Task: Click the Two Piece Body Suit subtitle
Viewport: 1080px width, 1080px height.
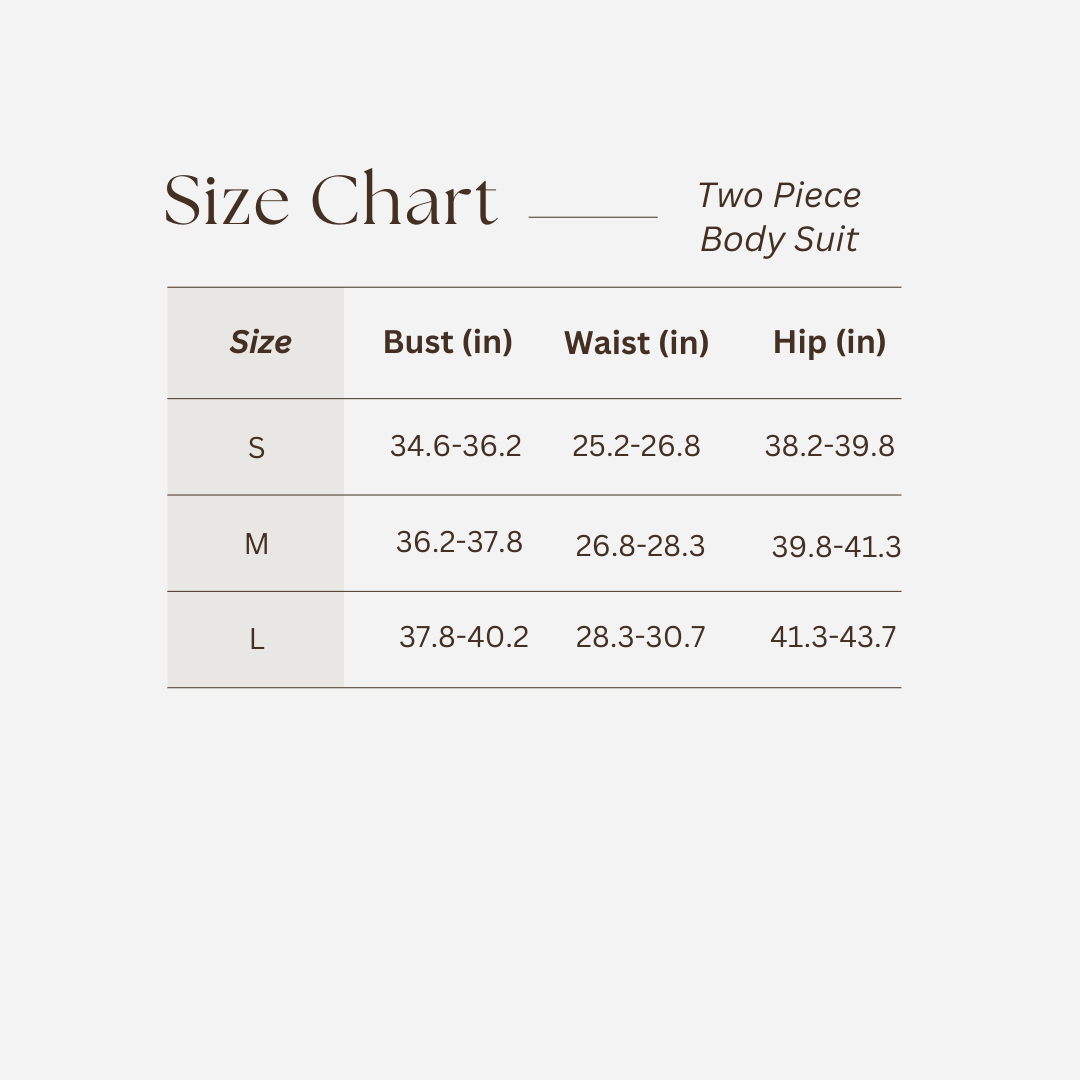Action: pos(779,217)
